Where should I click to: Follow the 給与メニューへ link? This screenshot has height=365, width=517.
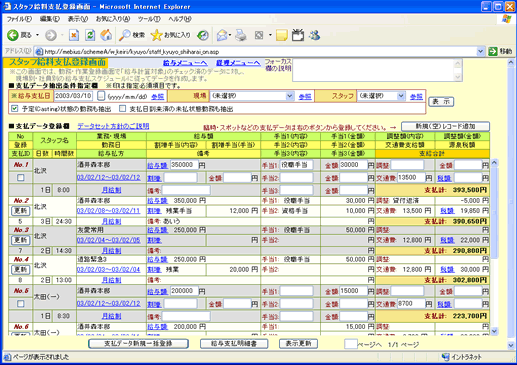point(185,63)
